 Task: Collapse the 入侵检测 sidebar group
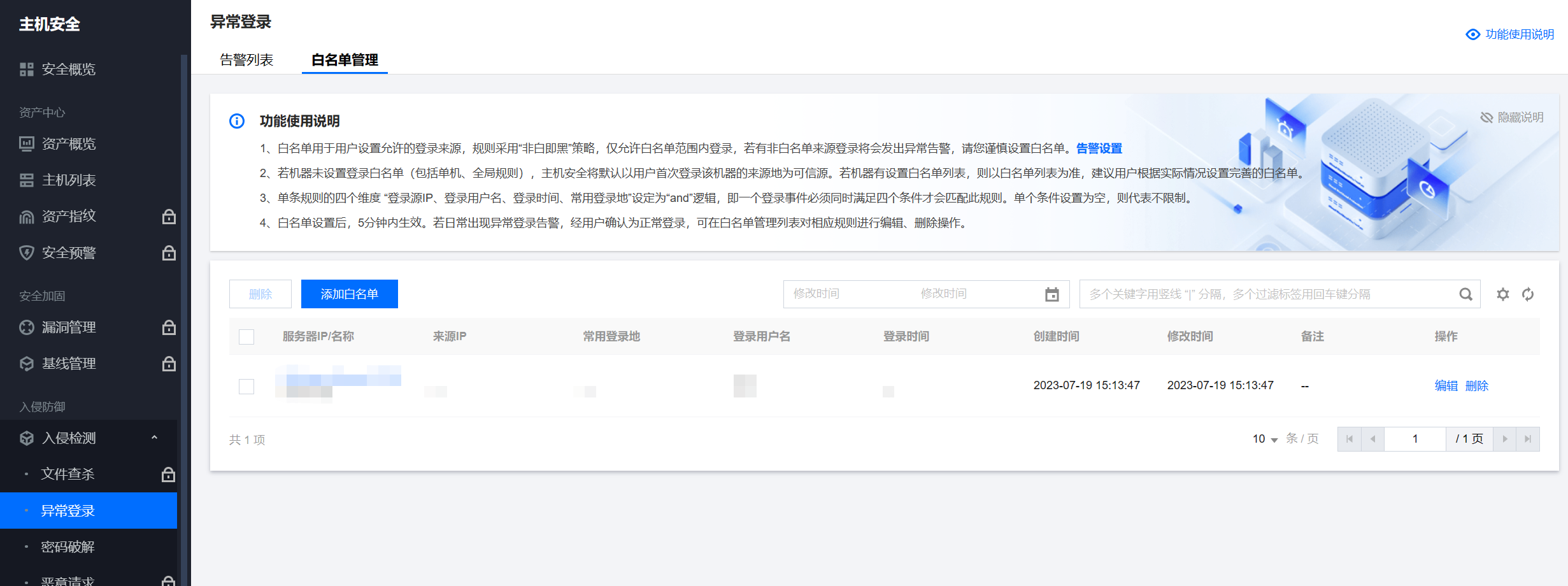click(154, 438)
